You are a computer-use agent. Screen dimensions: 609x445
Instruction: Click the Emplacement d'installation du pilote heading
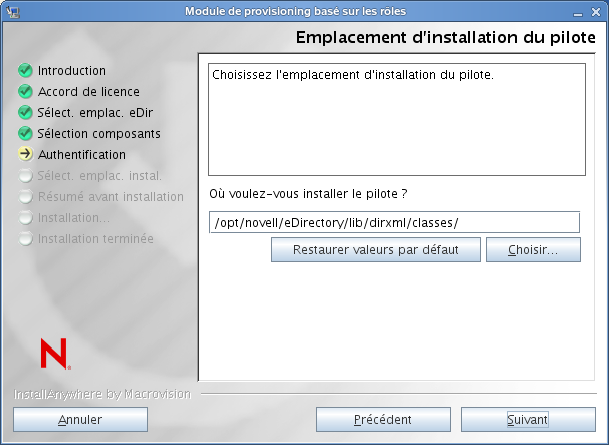[x=445, y=38]
